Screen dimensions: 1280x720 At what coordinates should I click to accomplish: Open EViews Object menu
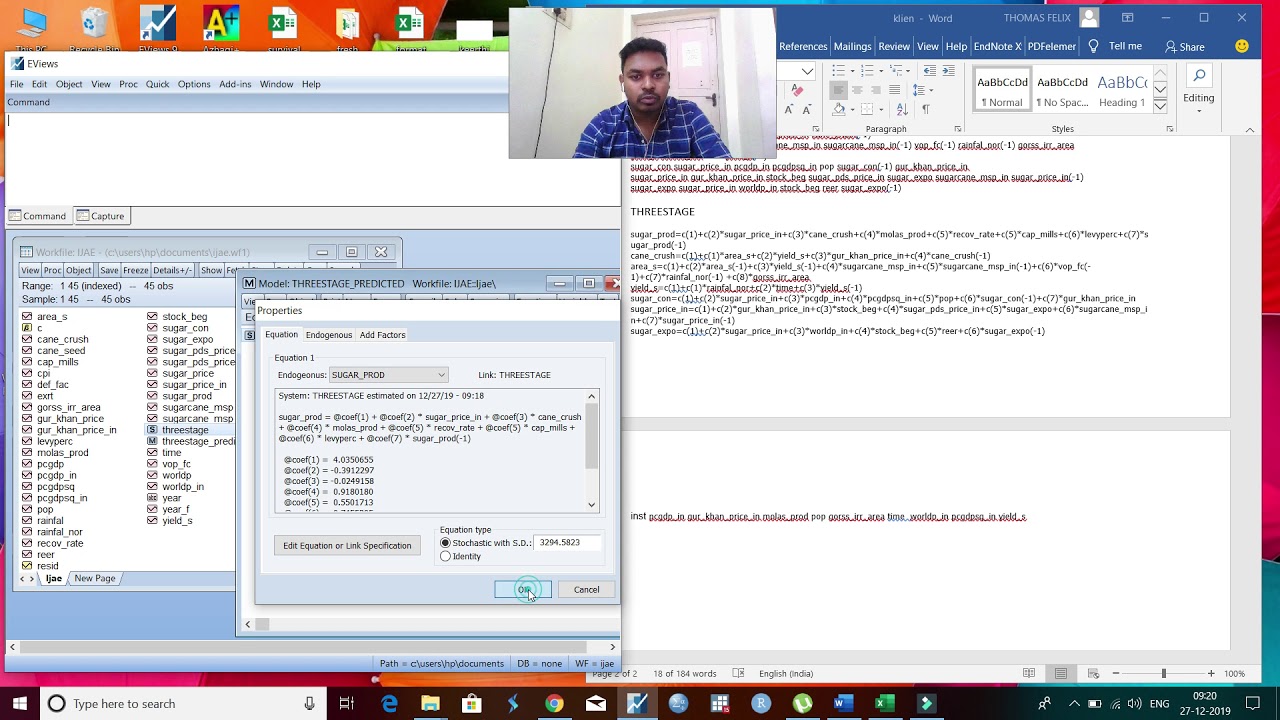pyautogui.click(x=69, y=84)
